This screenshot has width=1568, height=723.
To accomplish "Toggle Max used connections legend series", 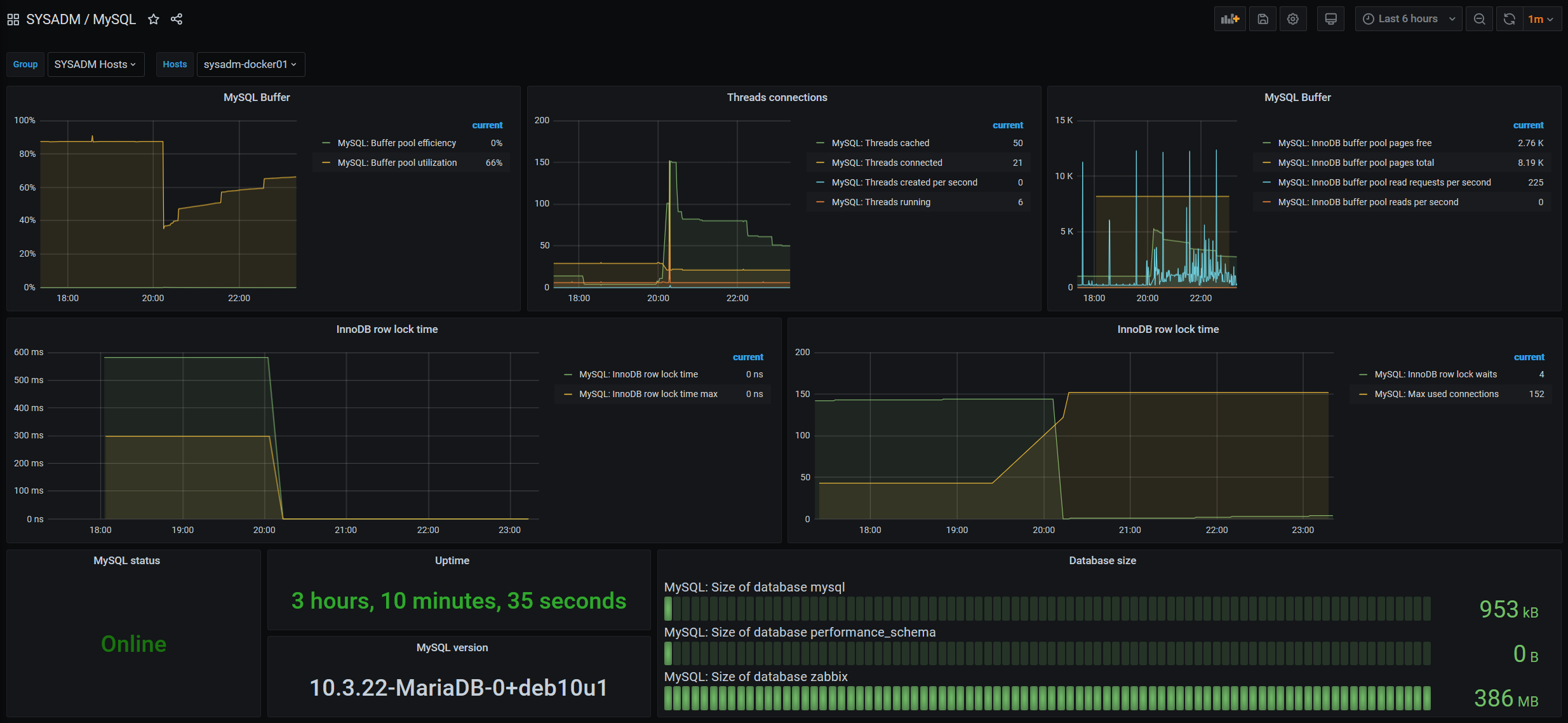I will pos(1436,394).
